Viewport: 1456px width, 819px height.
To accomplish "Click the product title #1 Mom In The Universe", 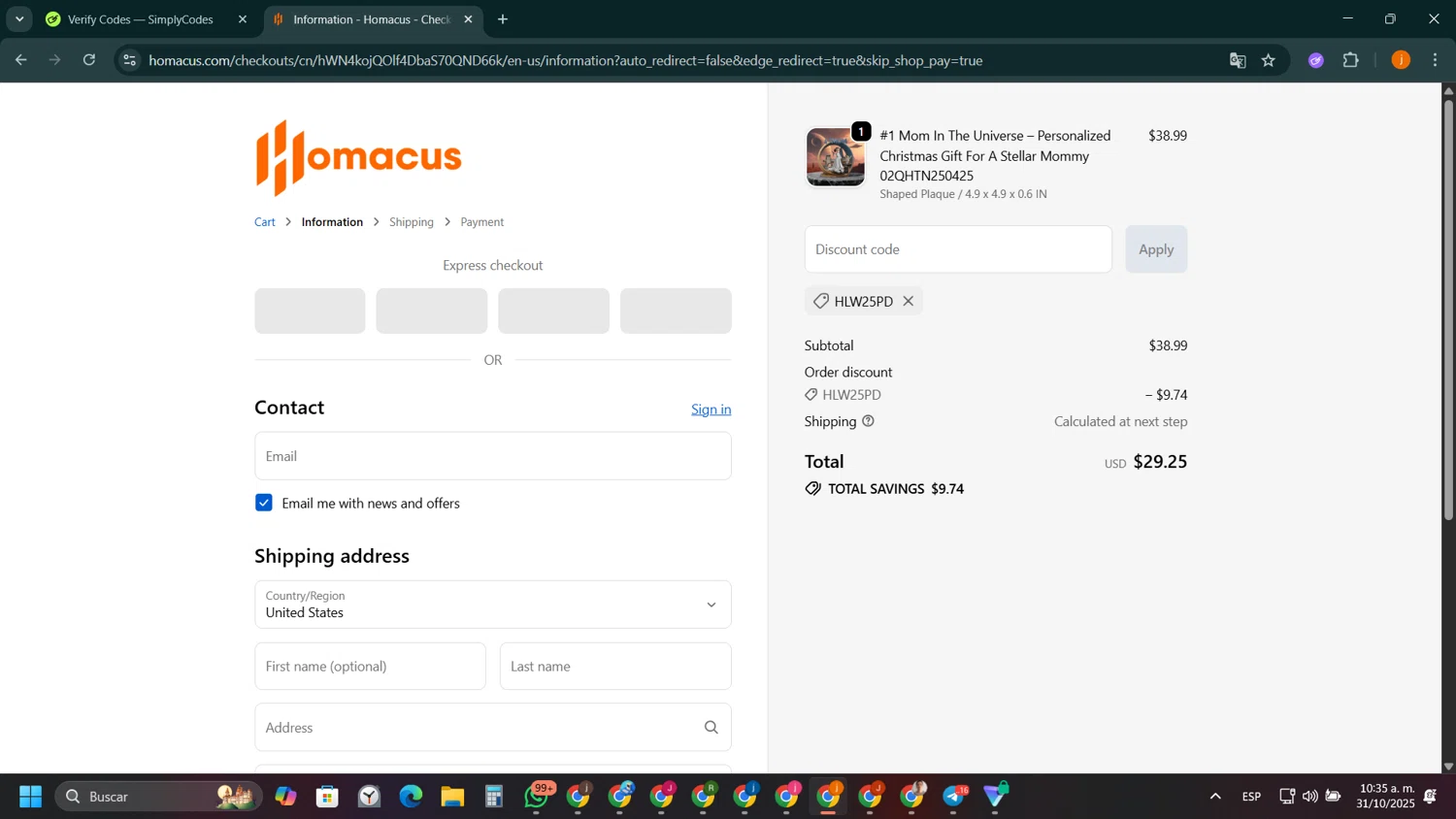I will tap(995, 155).
